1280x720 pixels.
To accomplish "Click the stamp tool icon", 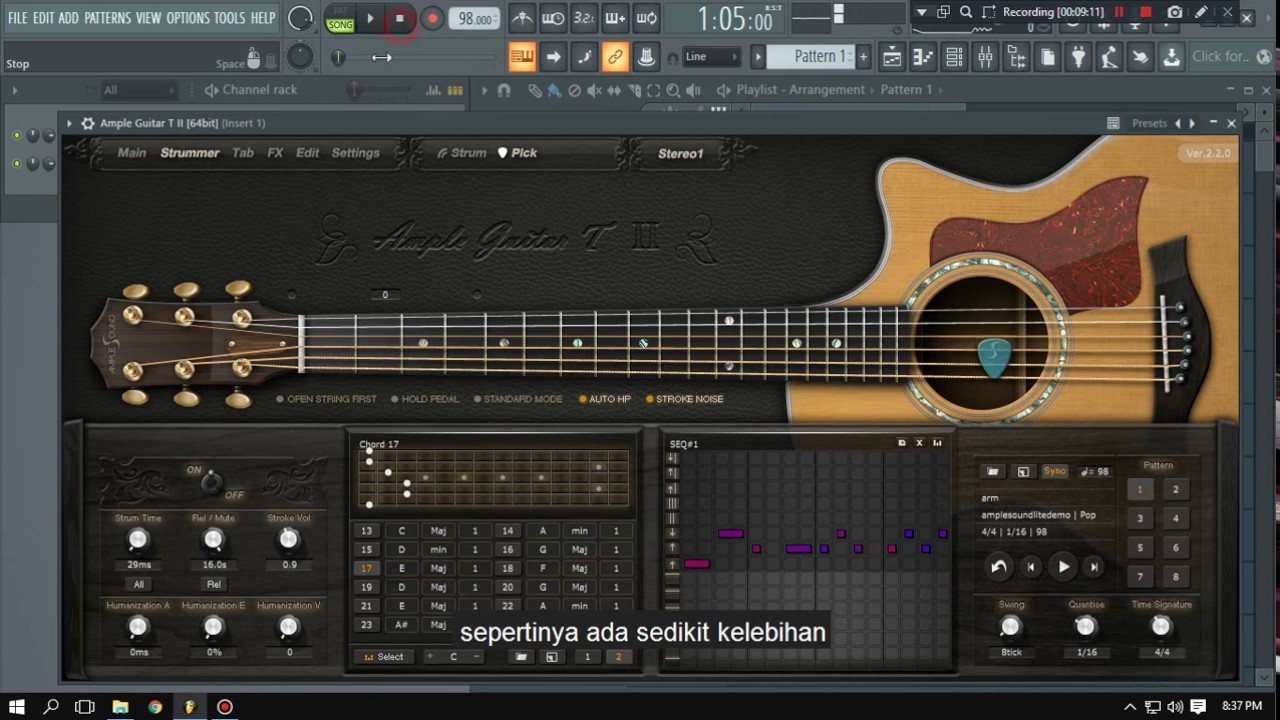I will tap(647, 57).
